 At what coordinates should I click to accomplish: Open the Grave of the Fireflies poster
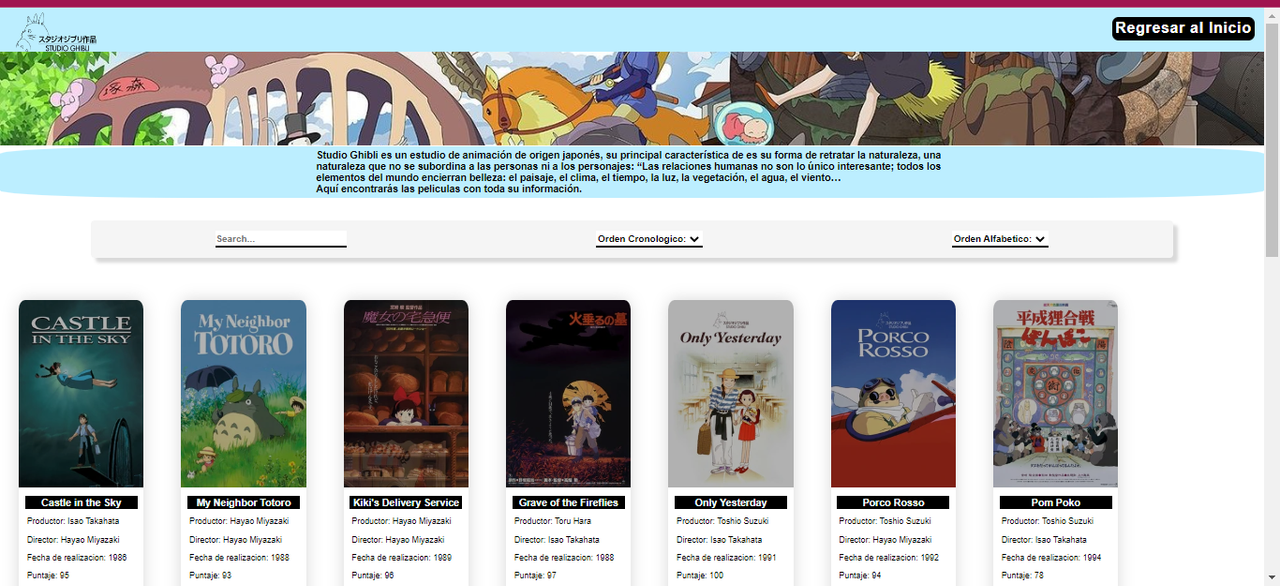[x=568, y=394]
